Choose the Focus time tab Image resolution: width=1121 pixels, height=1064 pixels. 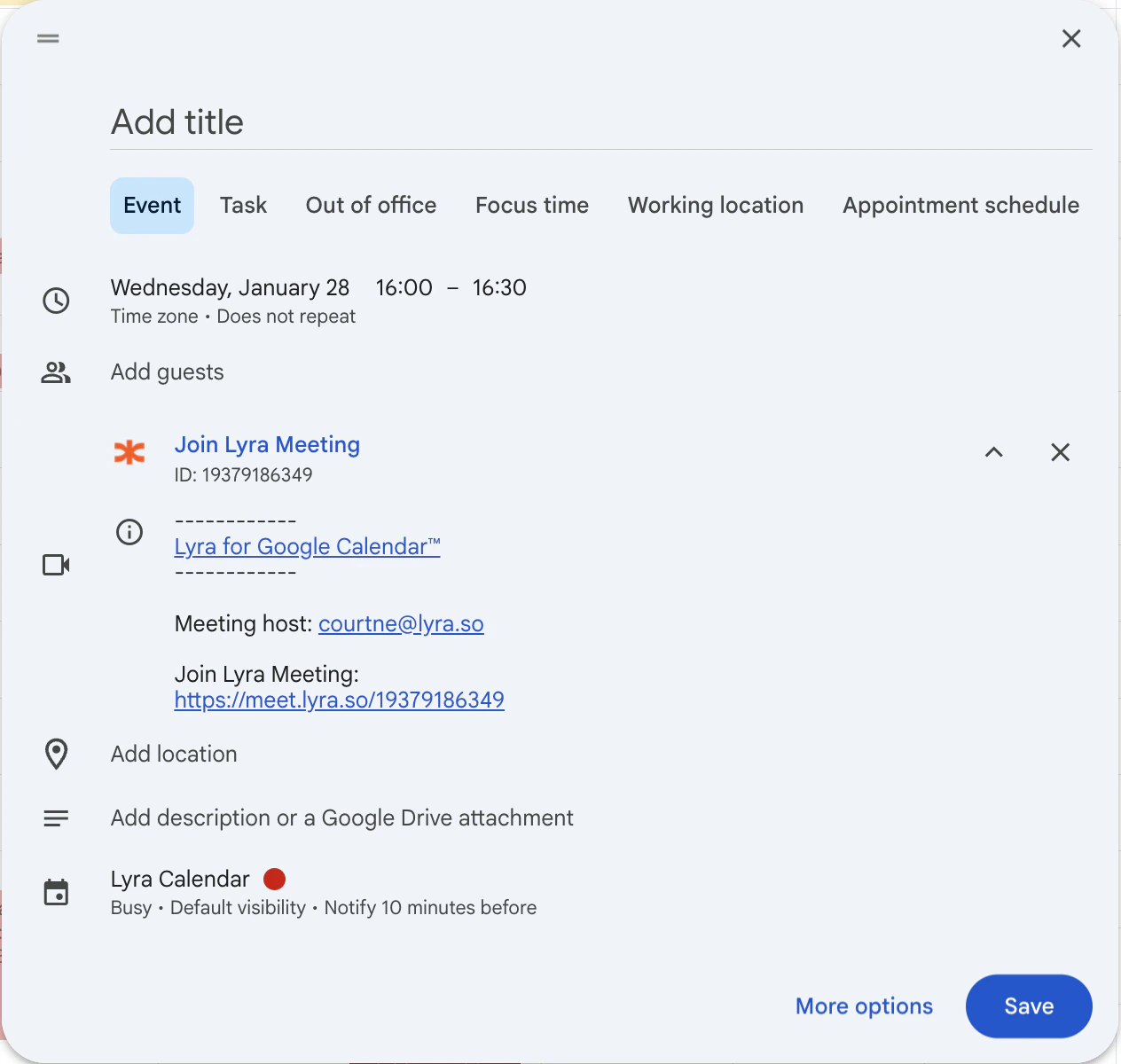click(532, 205)
